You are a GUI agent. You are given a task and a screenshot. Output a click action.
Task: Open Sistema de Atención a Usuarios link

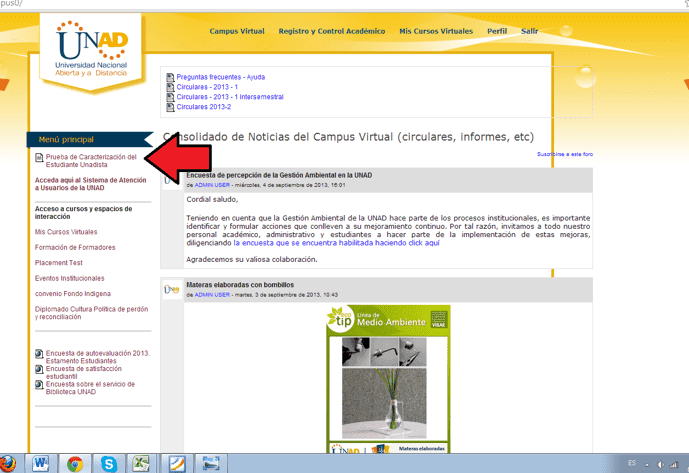pyautogui.click(x=91, y=184)
